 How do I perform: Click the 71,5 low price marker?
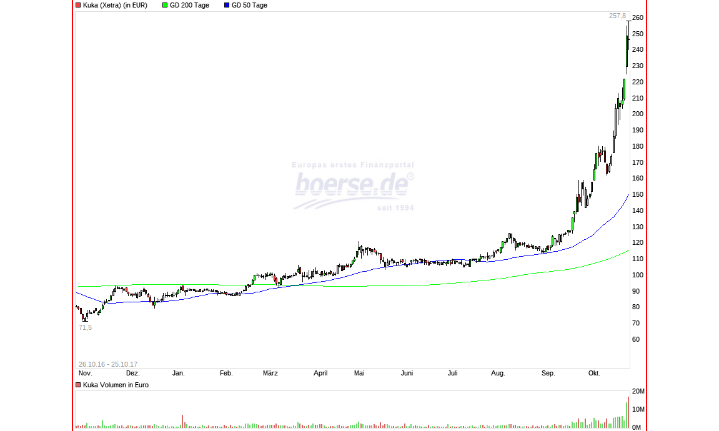[84, 328]
